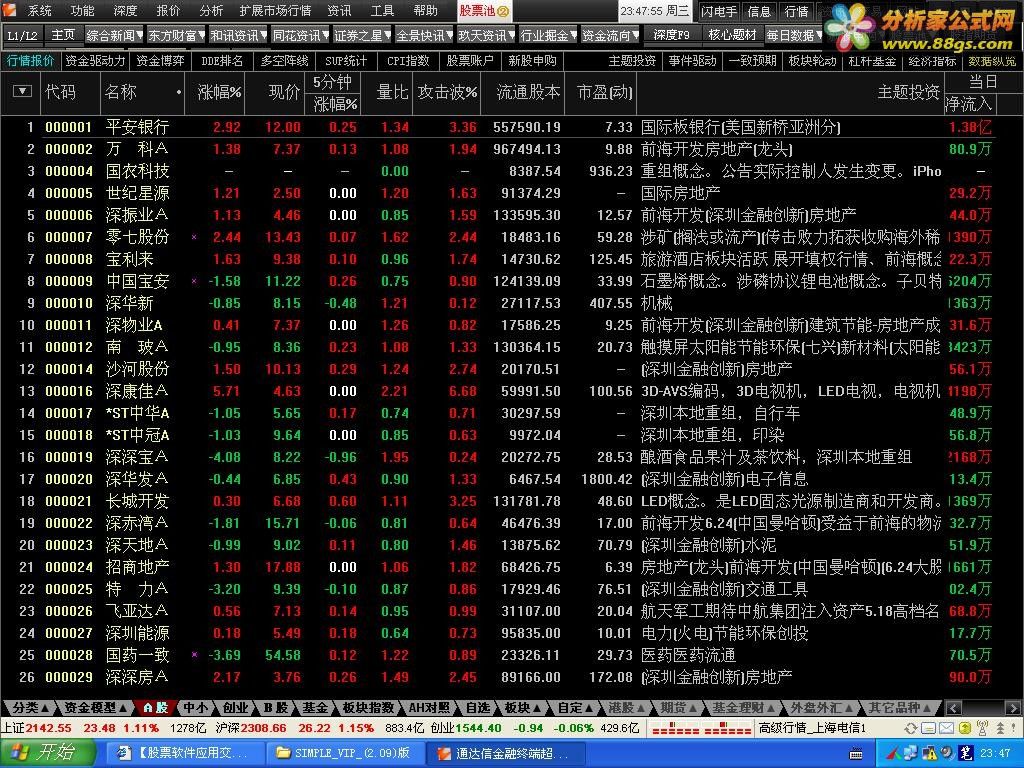Click the 事件驱动 link

click(x=692, y=61)
